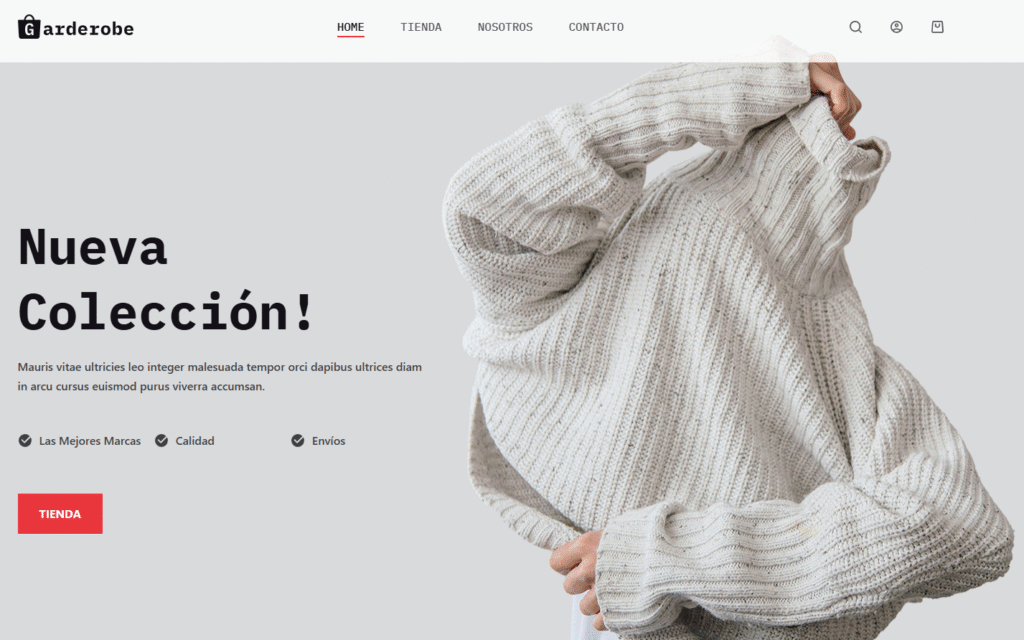This screenshot has width=1024, height=640.
Task: Go to TIENDA in the navigation bar
Action: pos(421,27)
